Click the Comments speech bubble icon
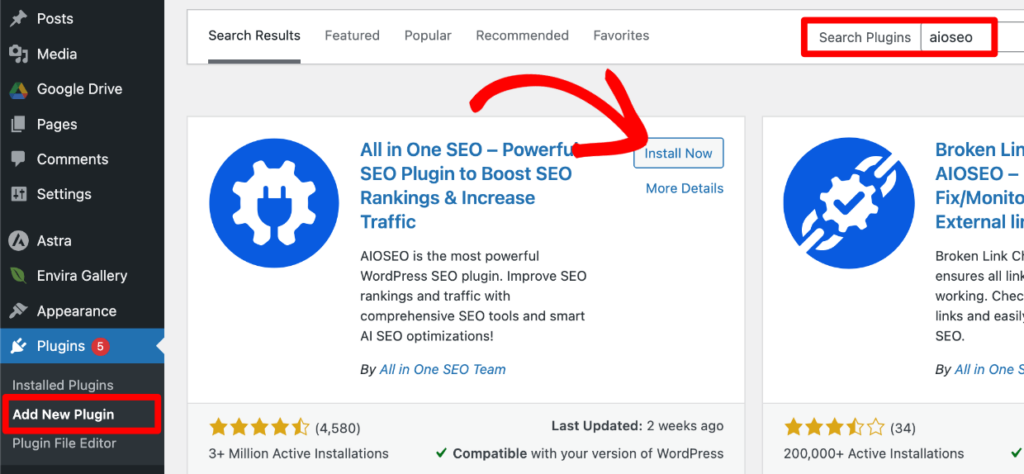The image size is (1024, 474). 18,159
